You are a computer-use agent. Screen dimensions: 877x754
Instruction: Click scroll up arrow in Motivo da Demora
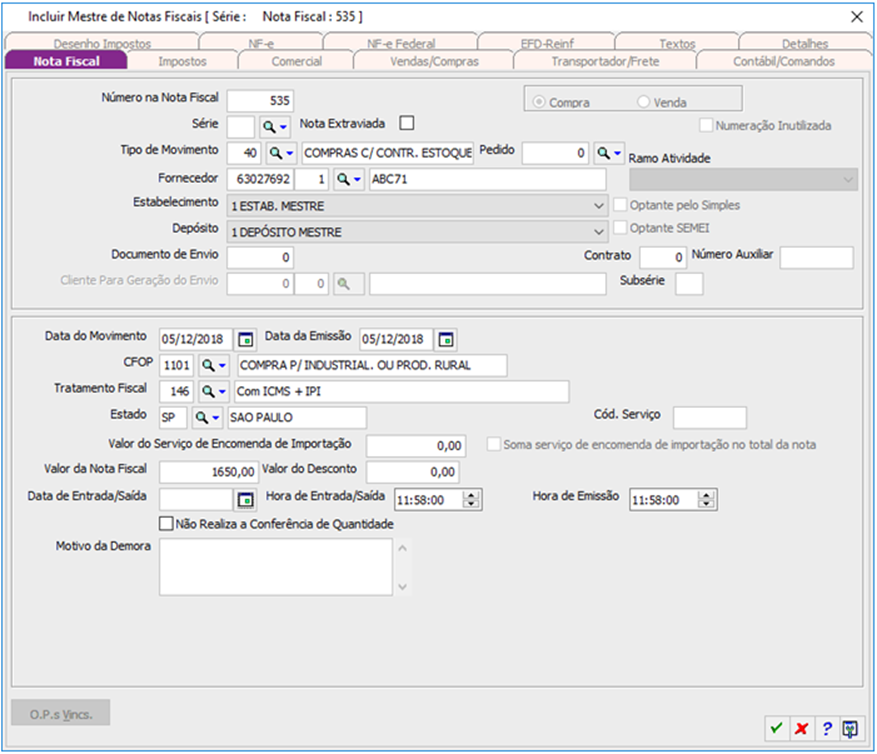point(403,549)
